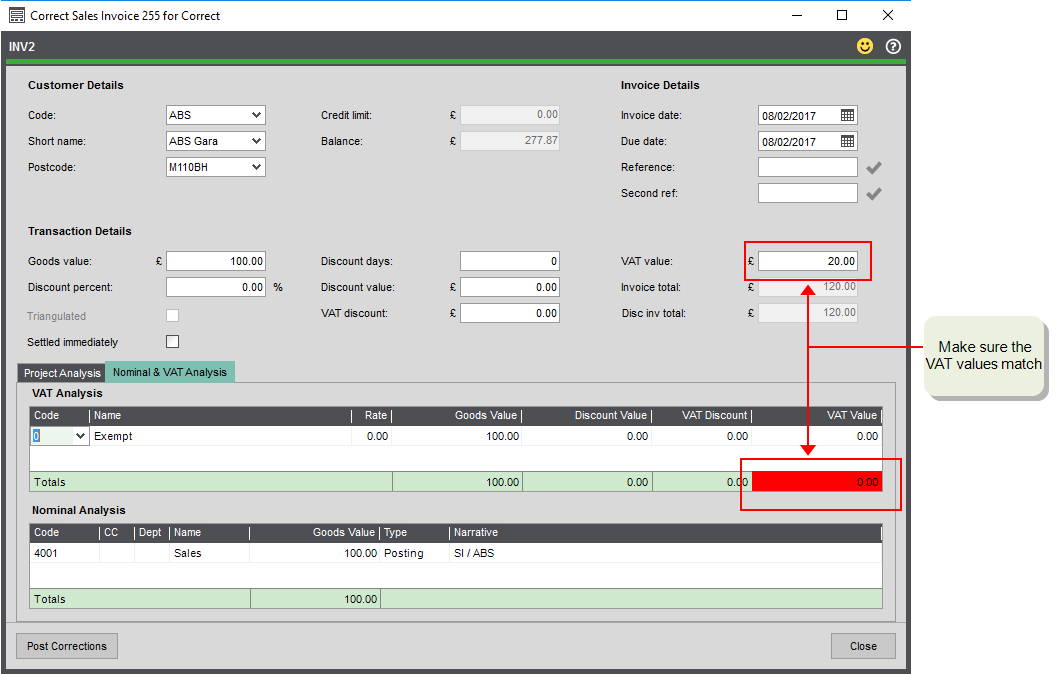Open the VAT code dropdown in VAT Analysis
This screenshot has height=674, width=1062.
(80, 436)
